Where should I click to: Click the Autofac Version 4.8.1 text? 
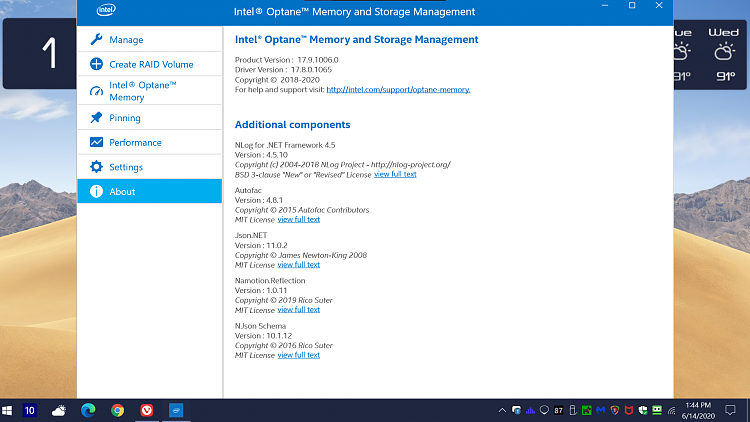point(259,200)
